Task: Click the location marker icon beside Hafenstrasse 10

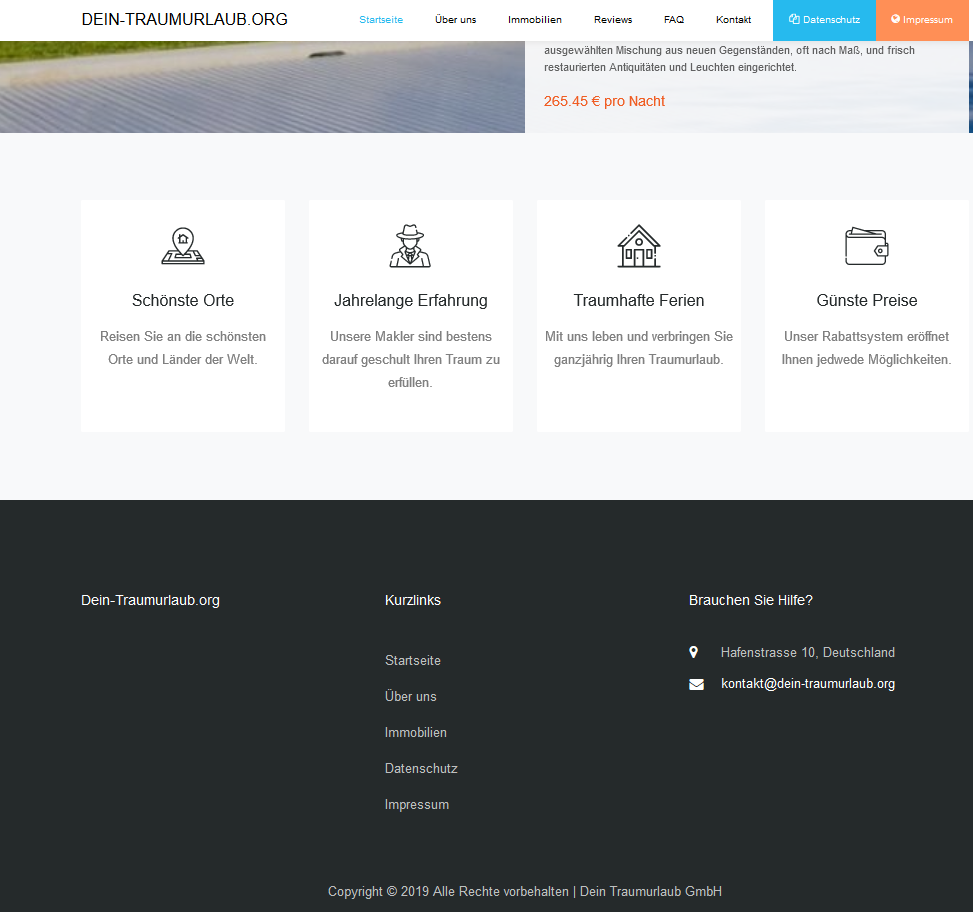Action: click(694, 652)
